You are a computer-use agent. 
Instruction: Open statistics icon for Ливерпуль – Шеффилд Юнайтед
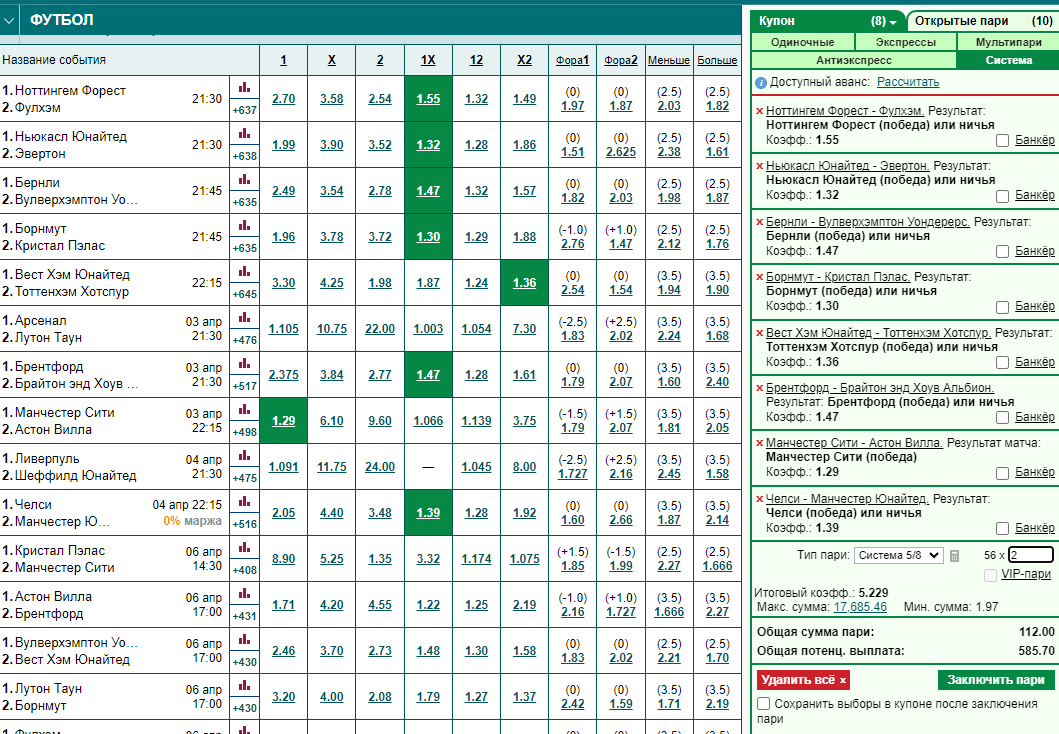tap(244, 455)
